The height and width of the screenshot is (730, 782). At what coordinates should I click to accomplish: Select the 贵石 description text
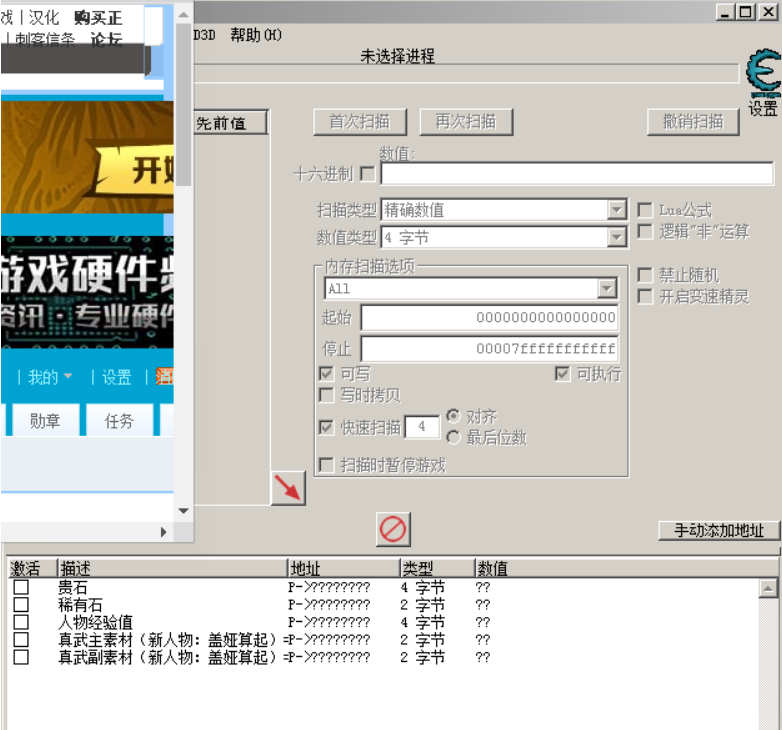tap(73, 587)
